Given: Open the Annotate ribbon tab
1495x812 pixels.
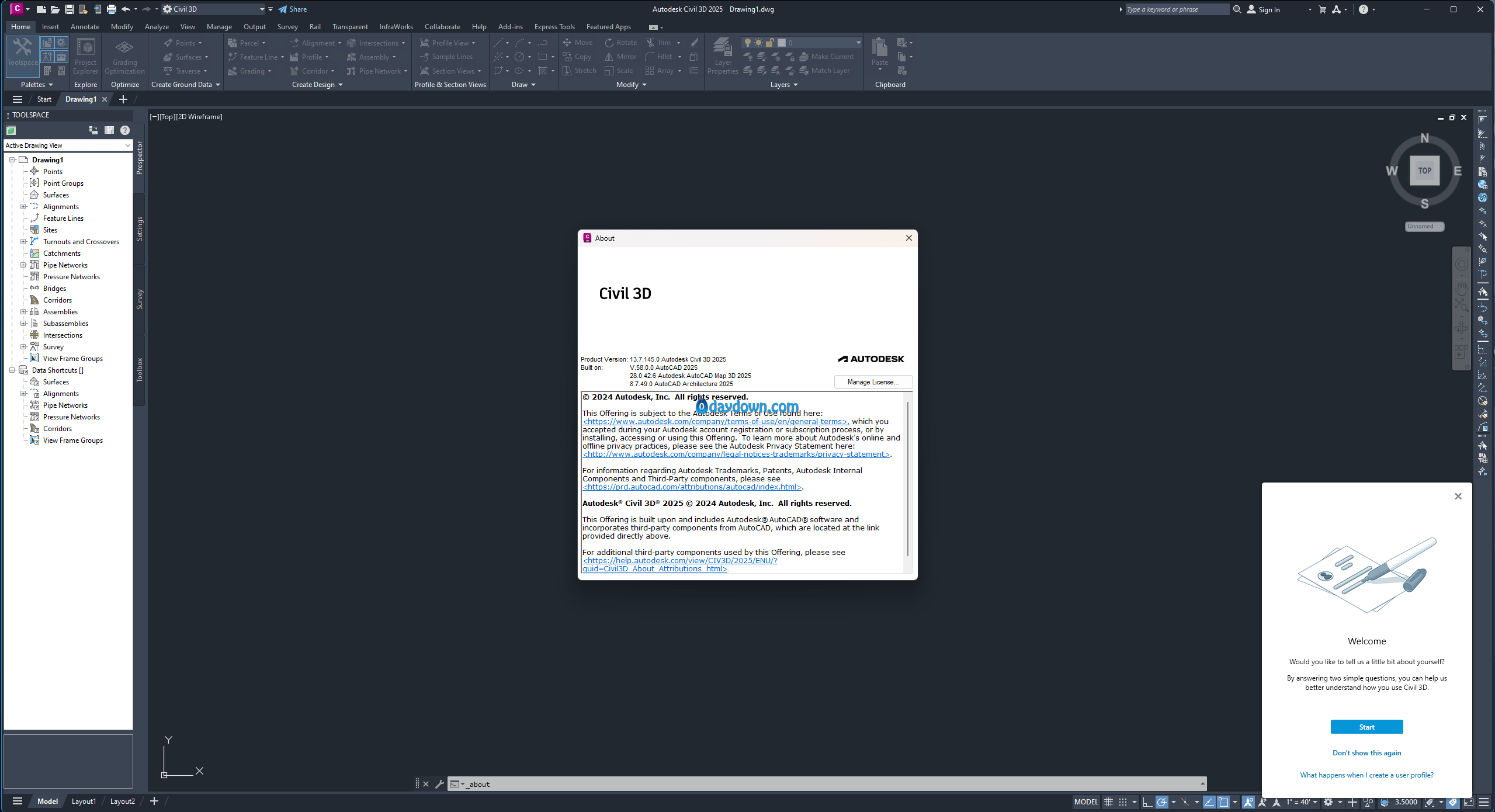Looking at the screenshot, I should (85, 27).
